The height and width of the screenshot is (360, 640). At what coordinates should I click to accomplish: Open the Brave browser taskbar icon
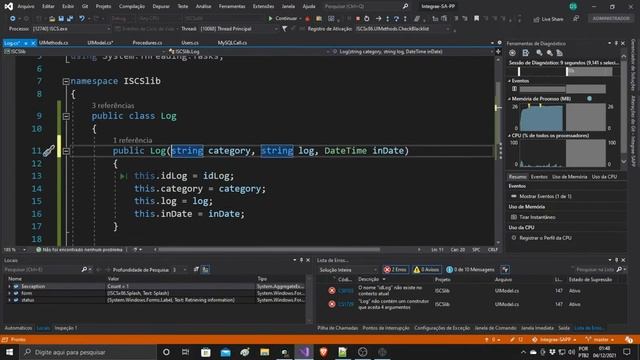coord(323,352)
